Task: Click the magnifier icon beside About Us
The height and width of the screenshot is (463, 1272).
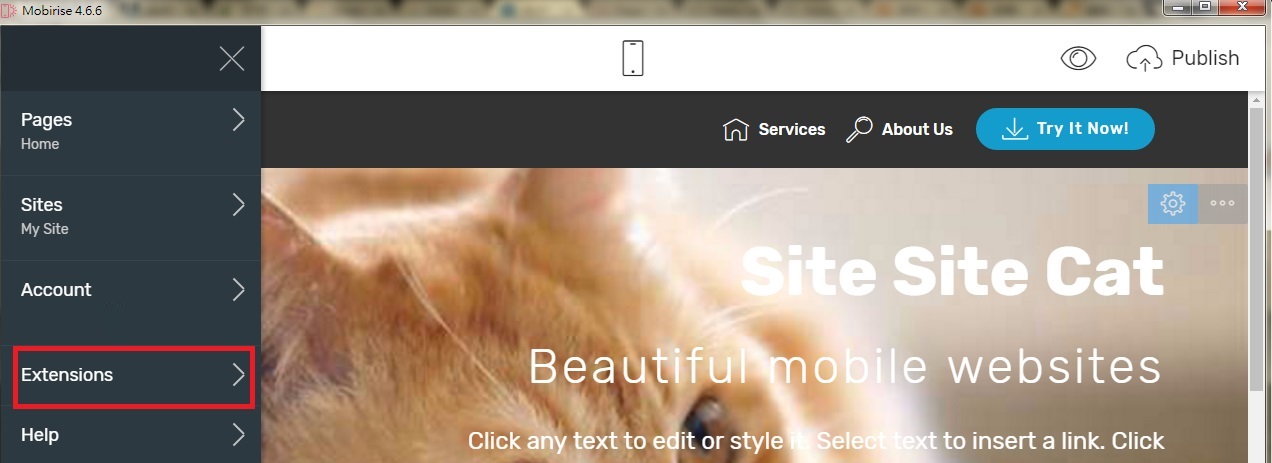Action: [859, 130]
